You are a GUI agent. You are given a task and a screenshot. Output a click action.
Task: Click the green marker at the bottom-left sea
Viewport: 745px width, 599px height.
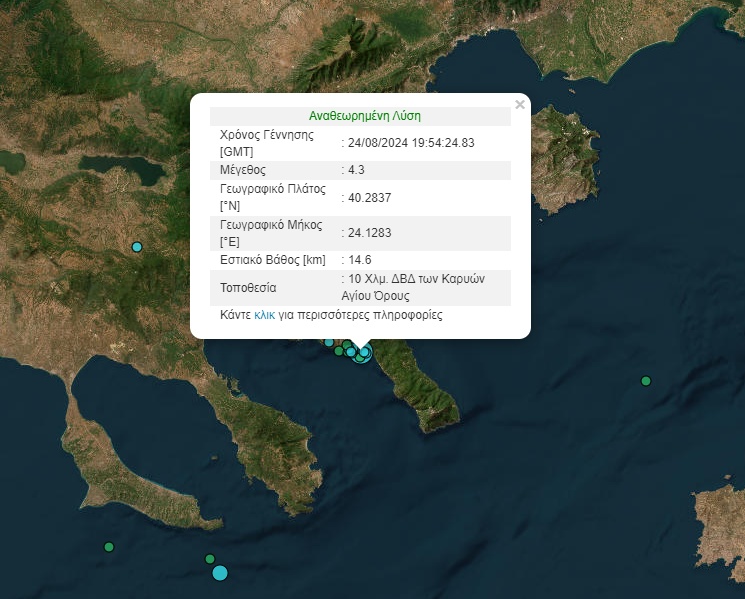109,546
